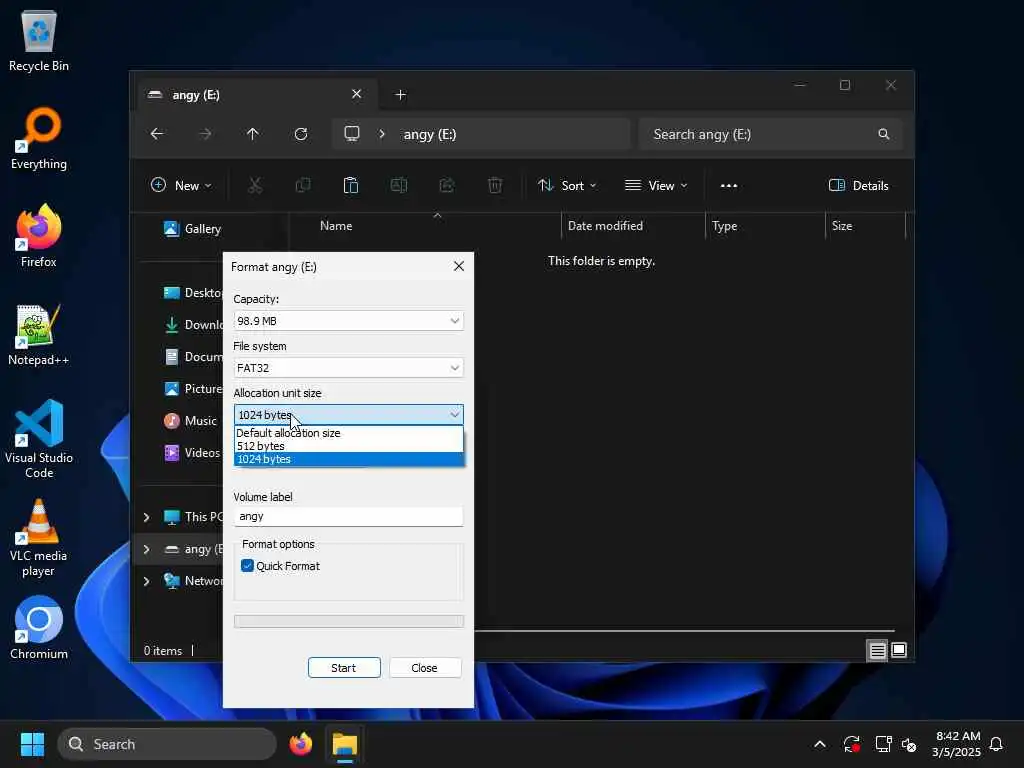The image size is (1024, 768).
Task: Click the Delete trash icon
Action: (x=495, y=185)
